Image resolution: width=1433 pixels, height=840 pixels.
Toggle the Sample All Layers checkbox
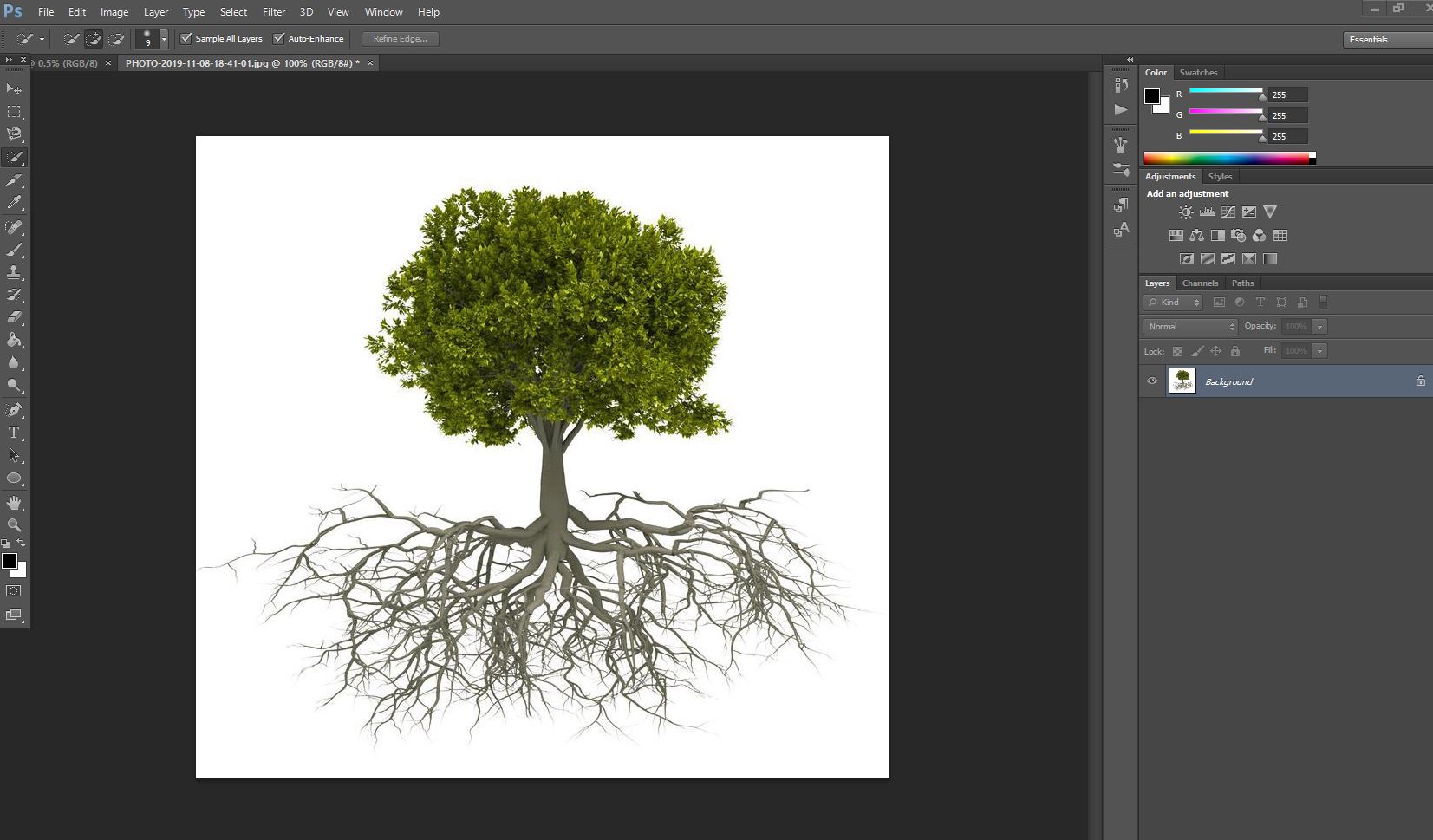187,38
